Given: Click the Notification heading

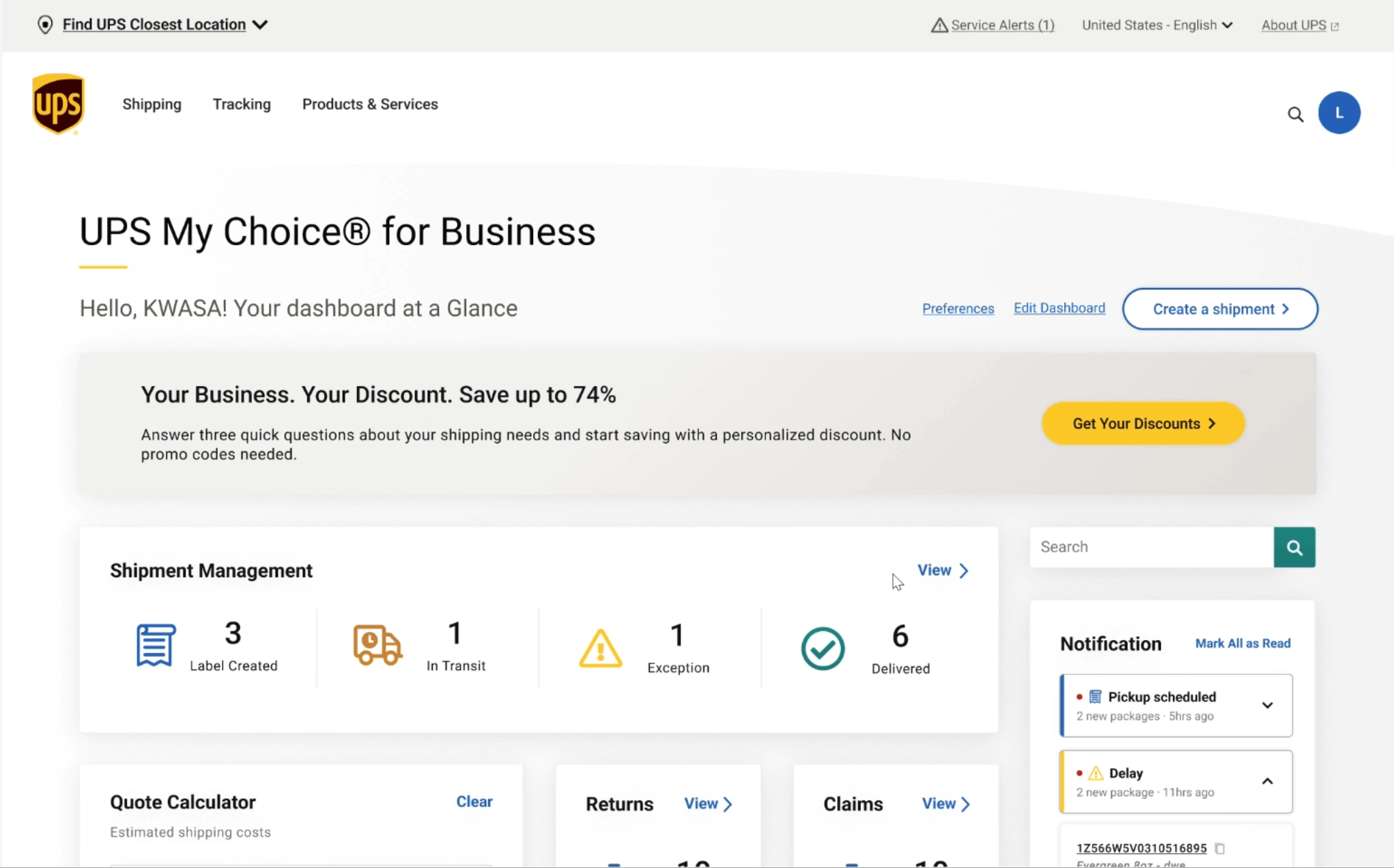Looking at the screenshot, I should [x=1111, y=643].
